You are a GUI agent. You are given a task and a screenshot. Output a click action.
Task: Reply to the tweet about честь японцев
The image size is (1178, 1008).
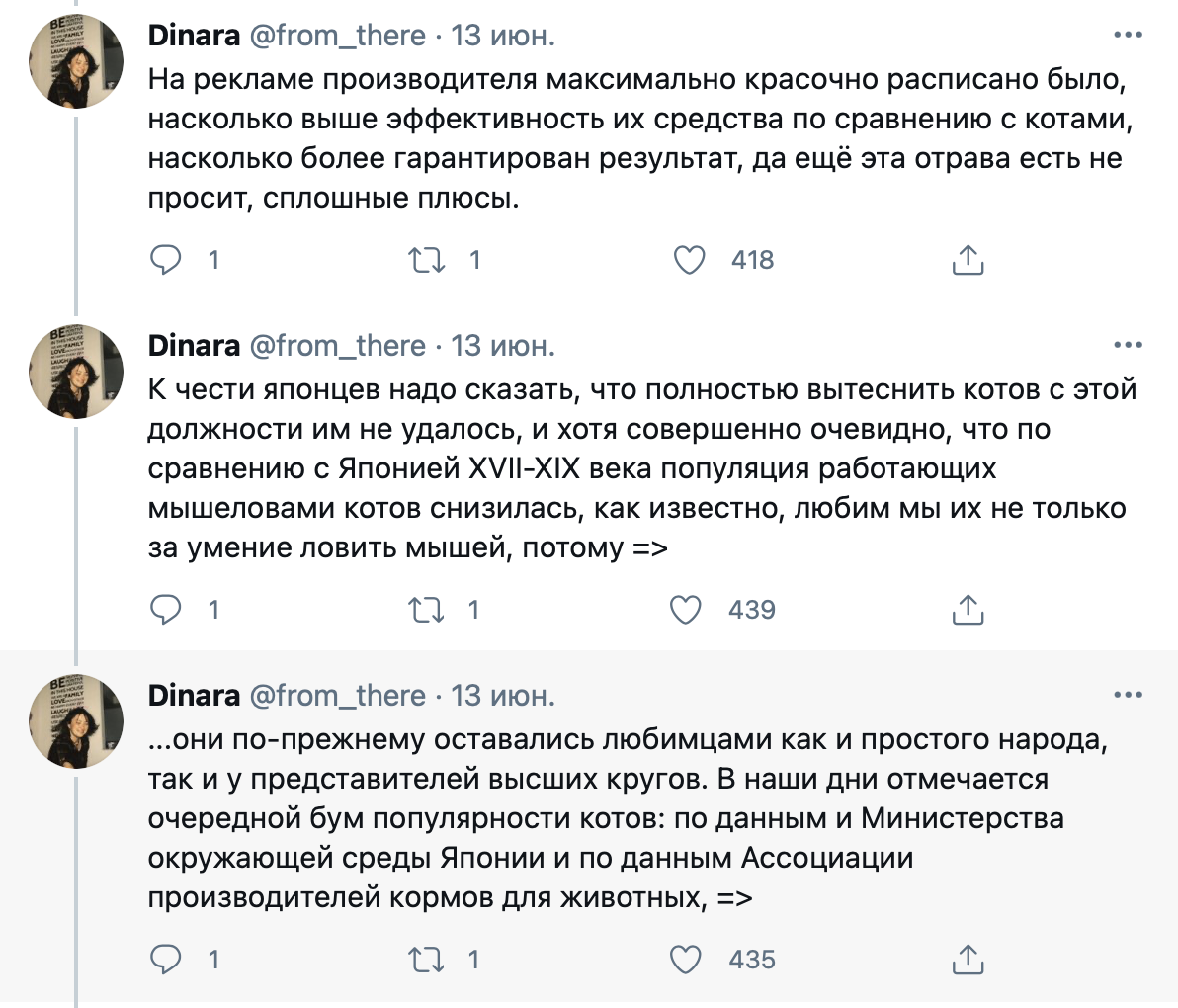(x=165, y=609)
